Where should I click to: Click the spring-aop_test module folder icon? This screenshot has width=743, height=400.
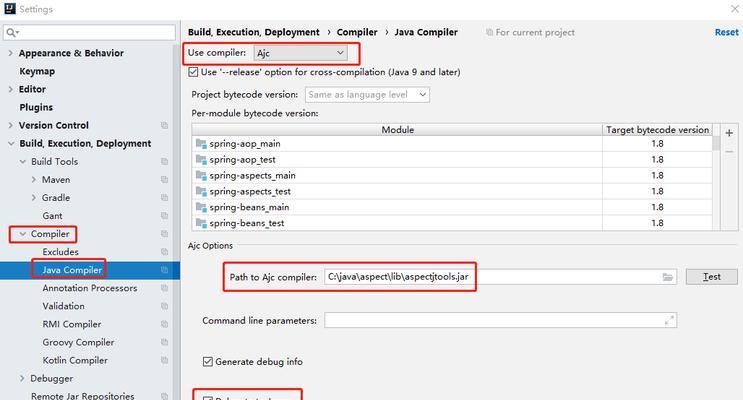201,160
